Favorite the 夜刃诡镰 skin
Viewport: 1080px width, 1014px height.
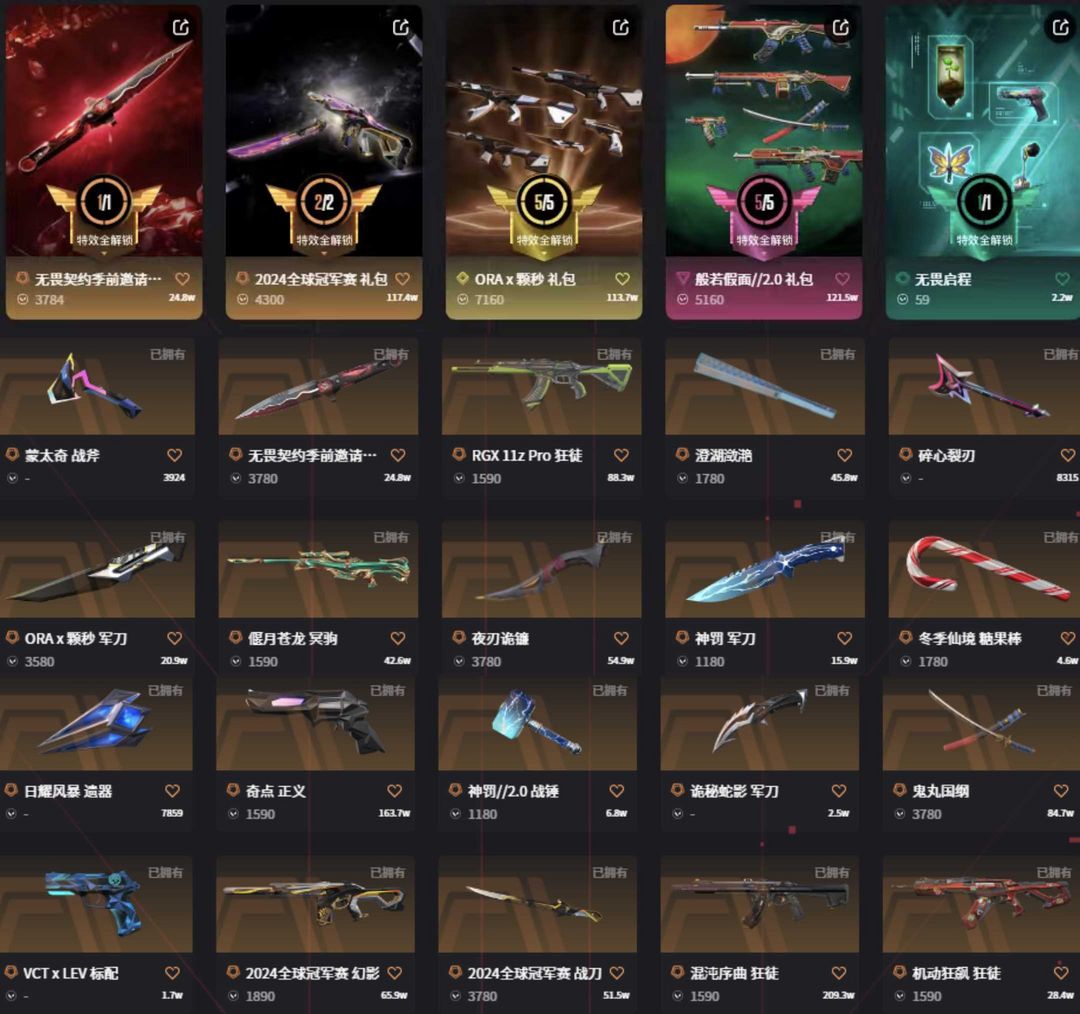(621, 639)
